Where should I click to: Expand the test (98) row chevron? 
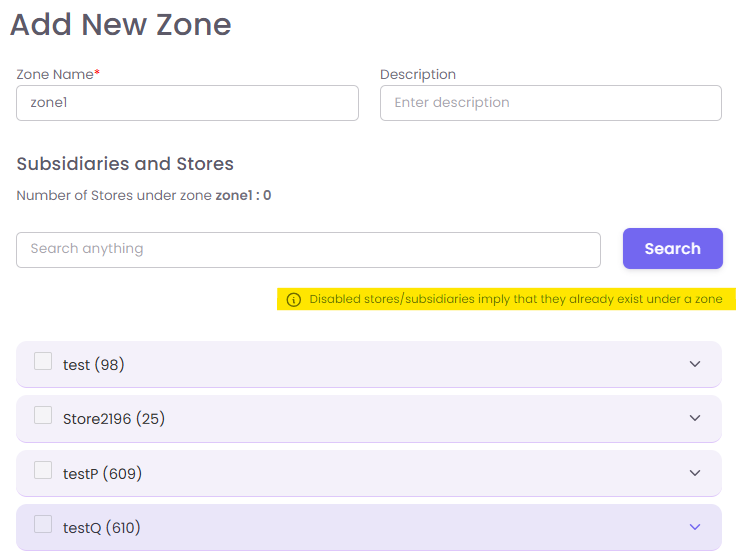pos(696,364)
